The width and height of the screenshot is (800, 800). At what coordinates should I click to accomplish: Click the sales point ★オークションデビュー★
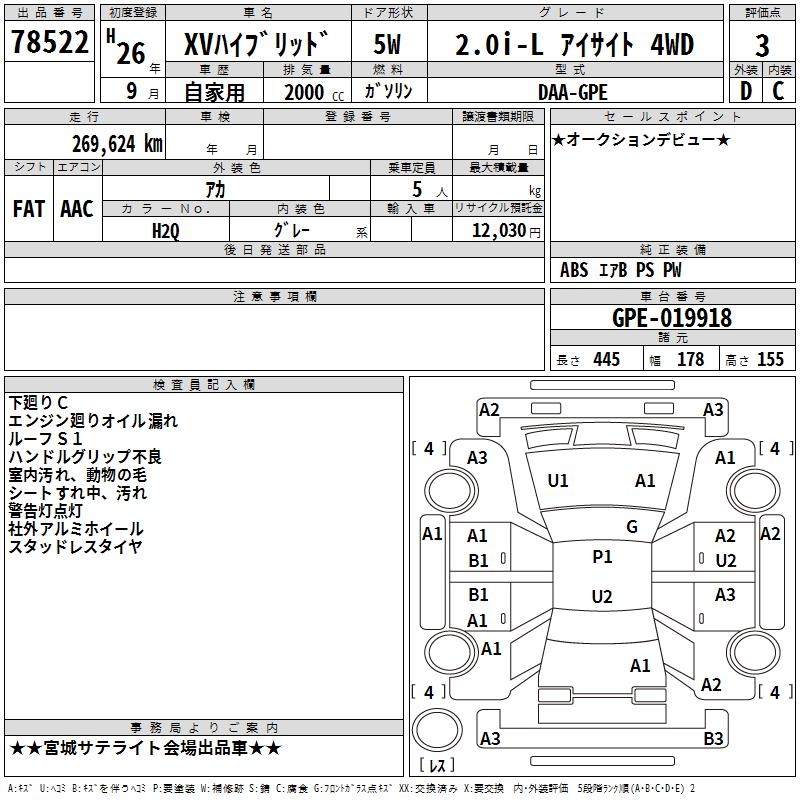[x=641, y=139]
